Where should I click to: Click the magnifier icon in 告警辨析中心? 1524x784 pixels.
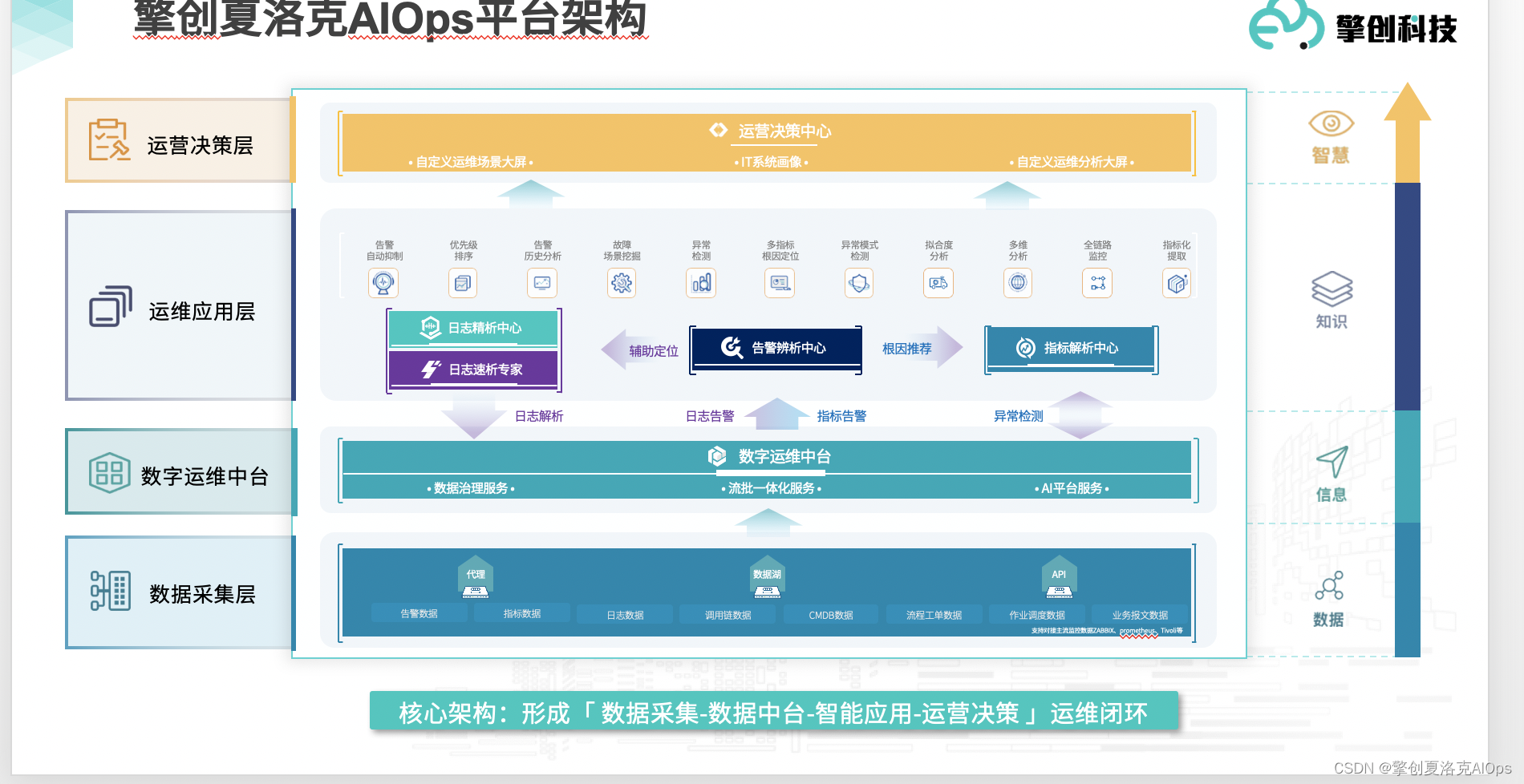click(732, 347)
